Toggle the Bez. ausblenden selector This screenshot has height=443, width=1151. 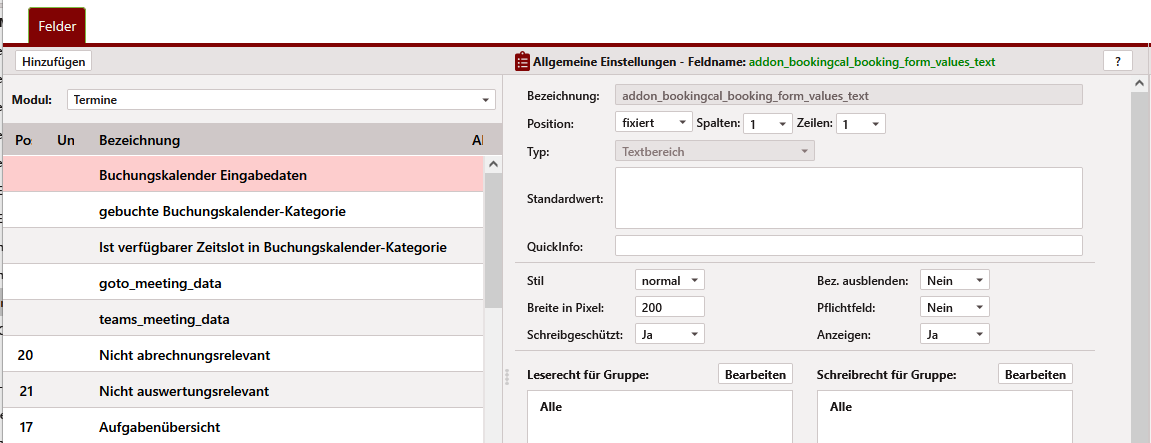point(954,281)
